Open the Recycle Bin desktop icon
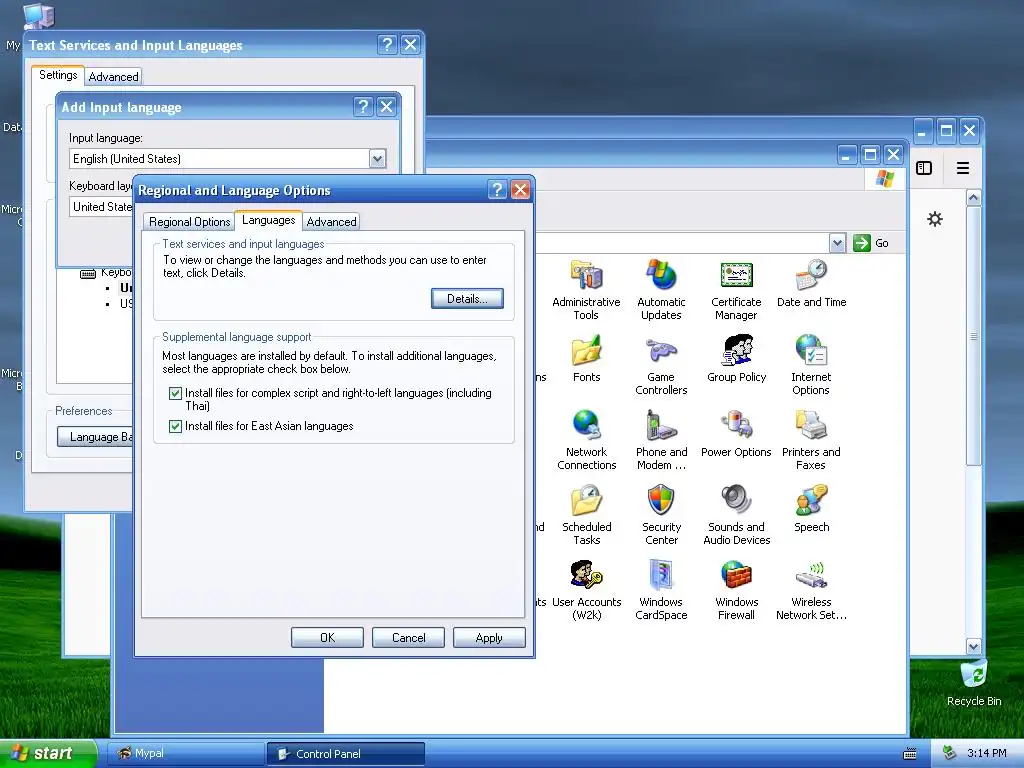This screenshot has width=1024, height=768. coord(973,674)
